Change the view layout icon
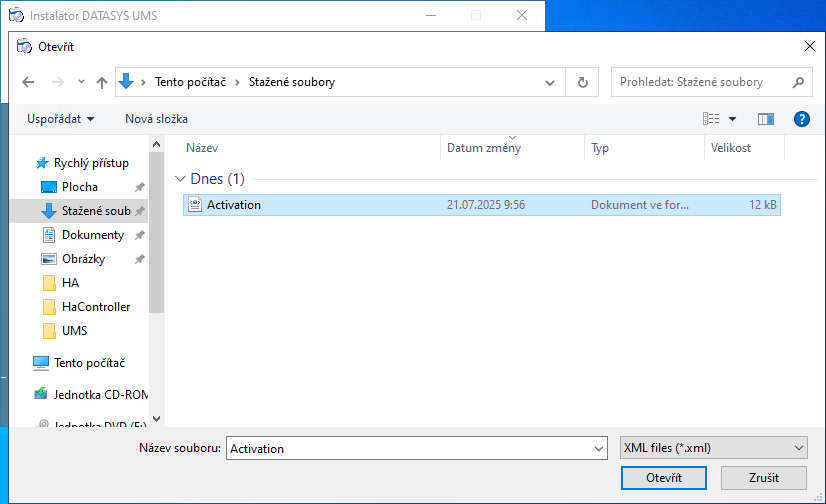The image size is (826, 504). click(711, 119)
